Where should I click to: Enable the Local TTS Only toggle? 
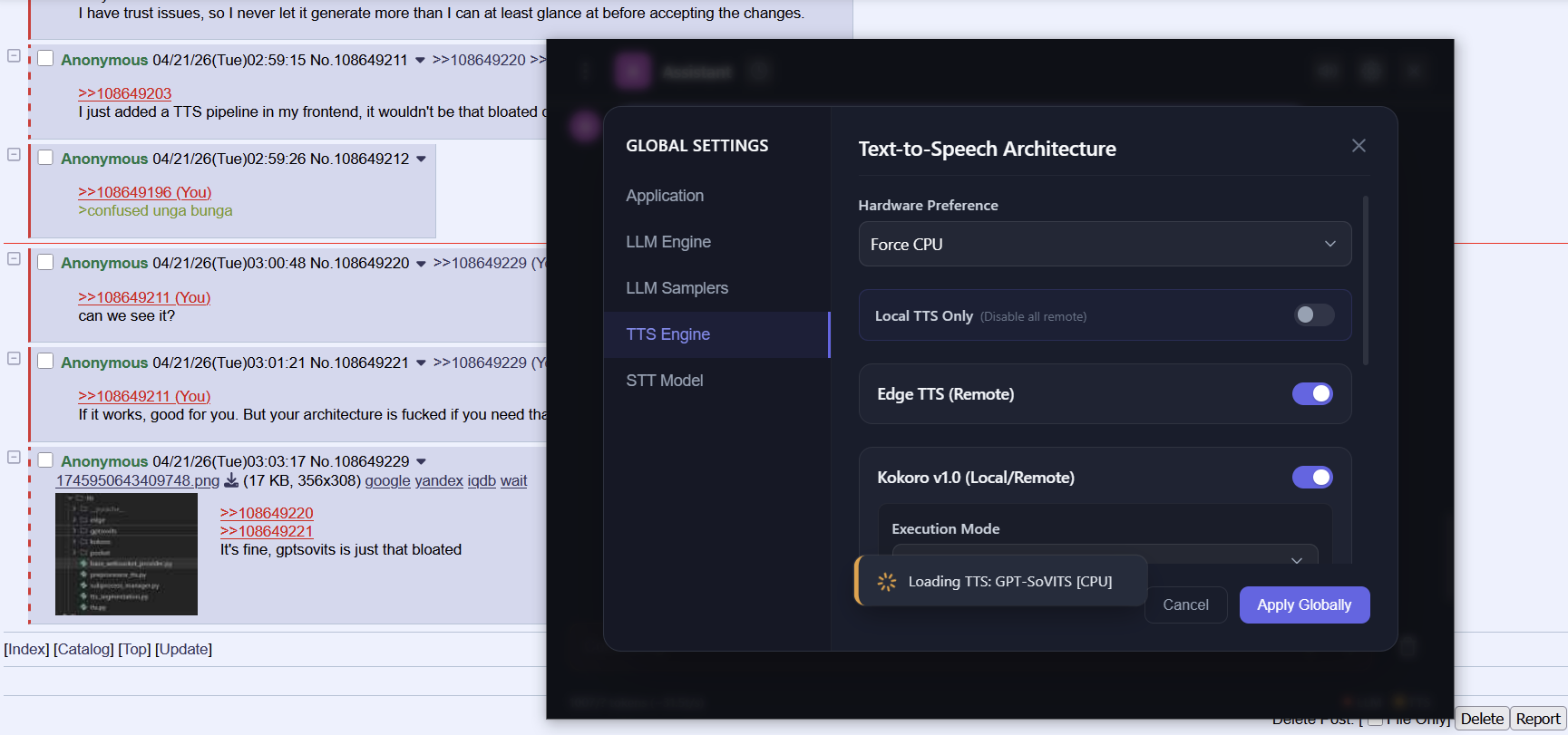point(1313,314)
